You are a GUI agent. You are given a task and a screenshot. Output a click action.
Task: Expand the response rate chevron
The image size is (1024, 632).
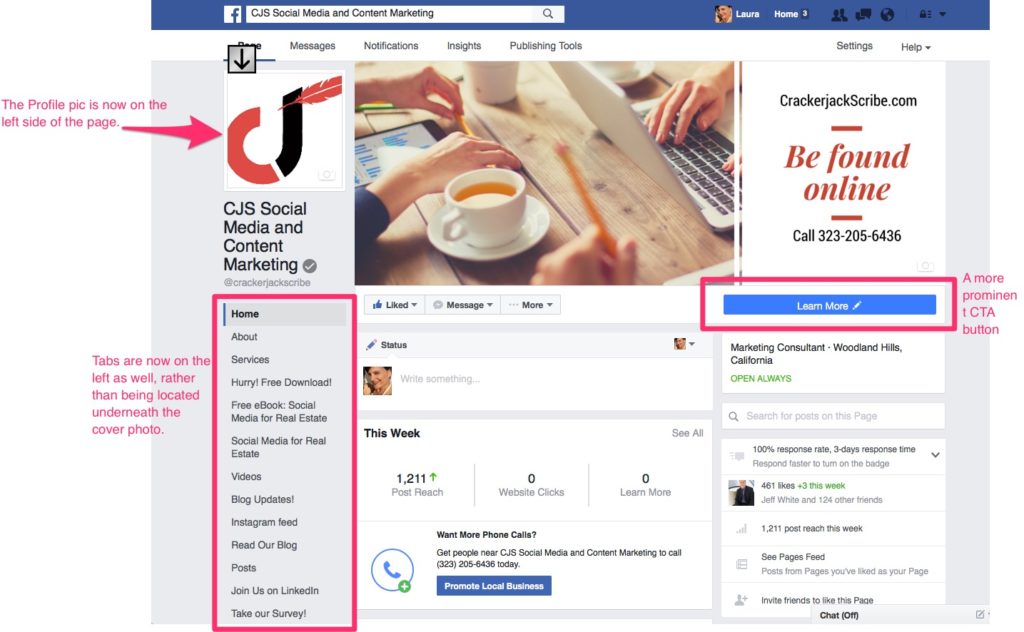pos(935,455)
